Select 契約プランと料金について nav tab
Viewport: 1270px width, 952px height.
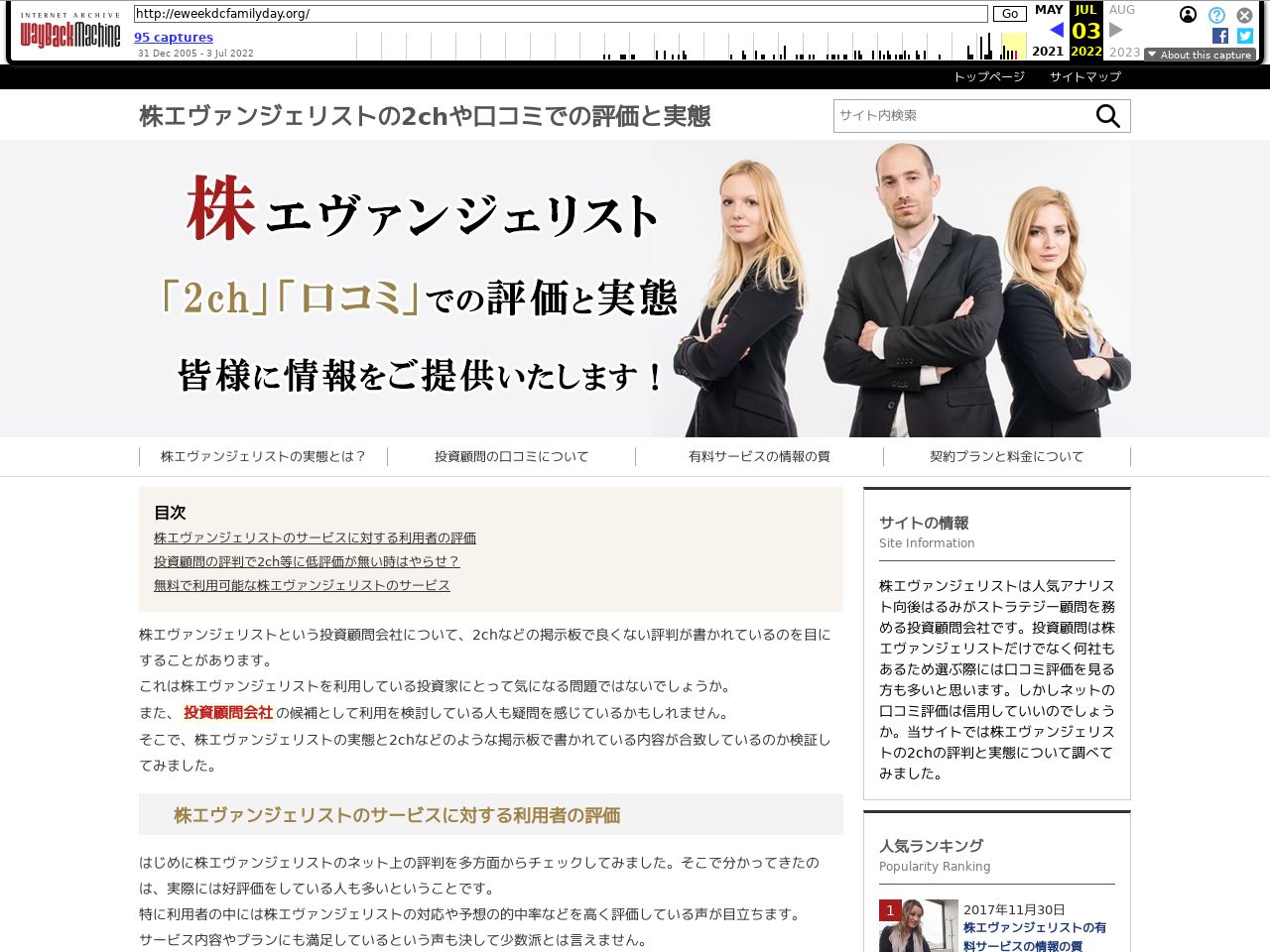pos(1006,456)
